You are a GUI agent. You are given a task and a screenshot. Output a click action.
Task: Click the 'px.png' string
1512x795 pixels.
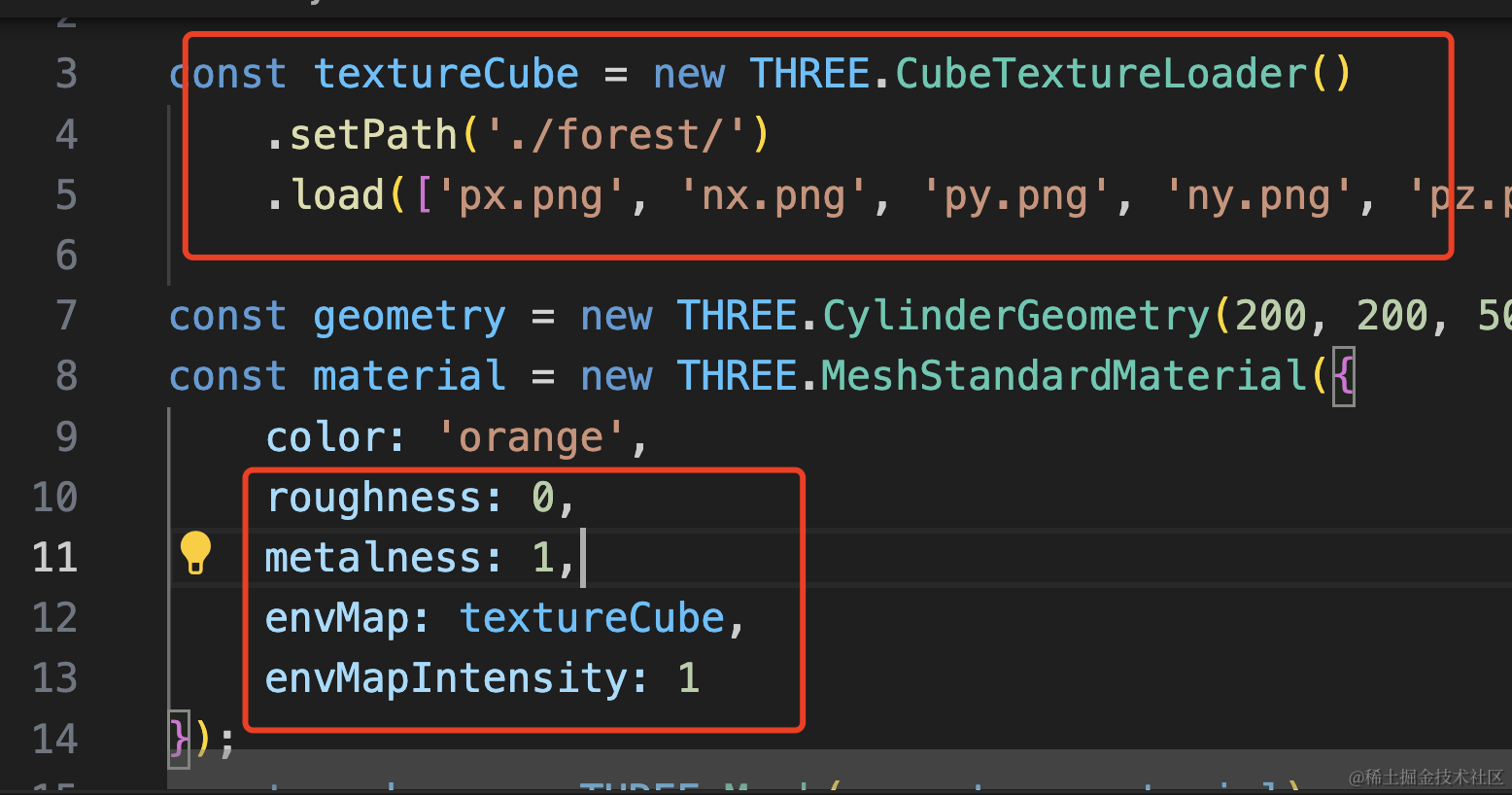tap(531, 195)
